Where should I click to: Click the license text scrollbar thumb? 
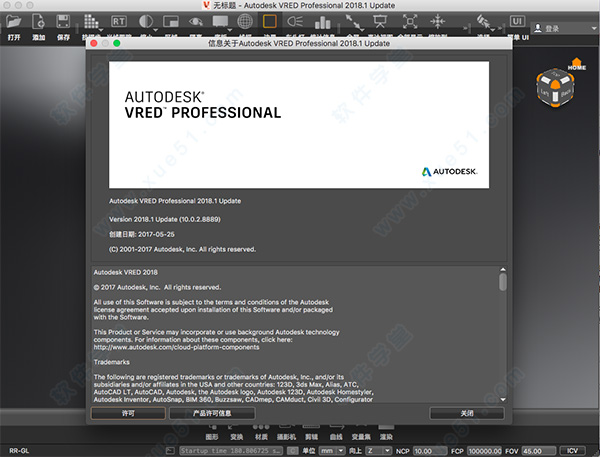tap(503, 282)
